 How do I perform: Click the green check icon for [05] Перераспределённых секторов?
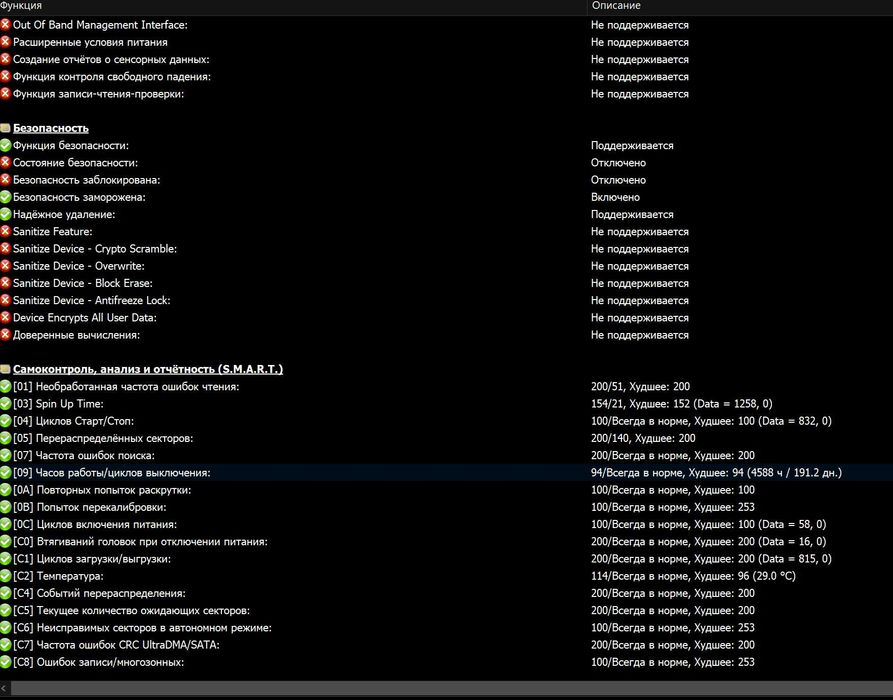pyautogui.click(x=6, y=438)
